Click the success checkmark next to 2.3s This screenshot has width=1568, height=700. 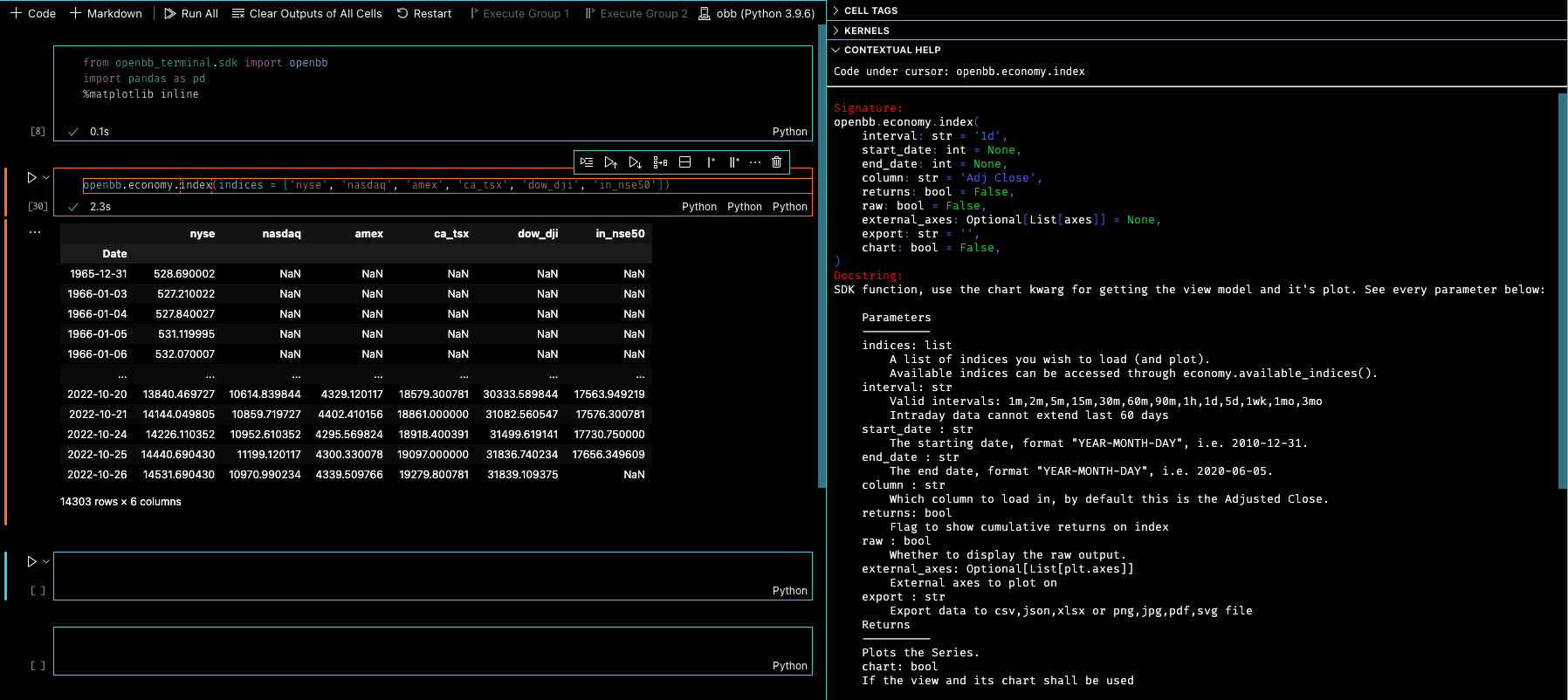pos(73,207)
